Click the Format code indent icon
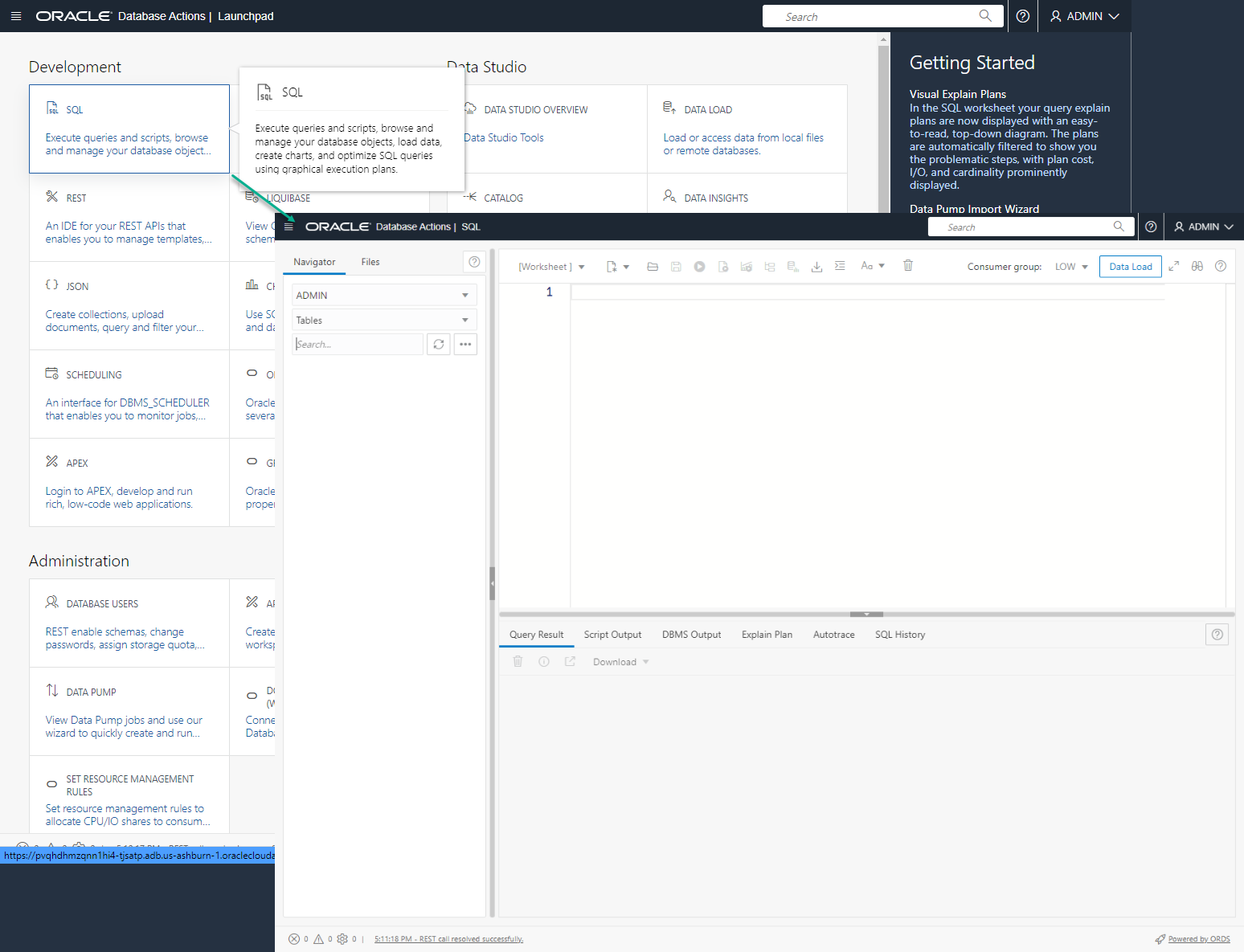 click(x=840, y=266)
